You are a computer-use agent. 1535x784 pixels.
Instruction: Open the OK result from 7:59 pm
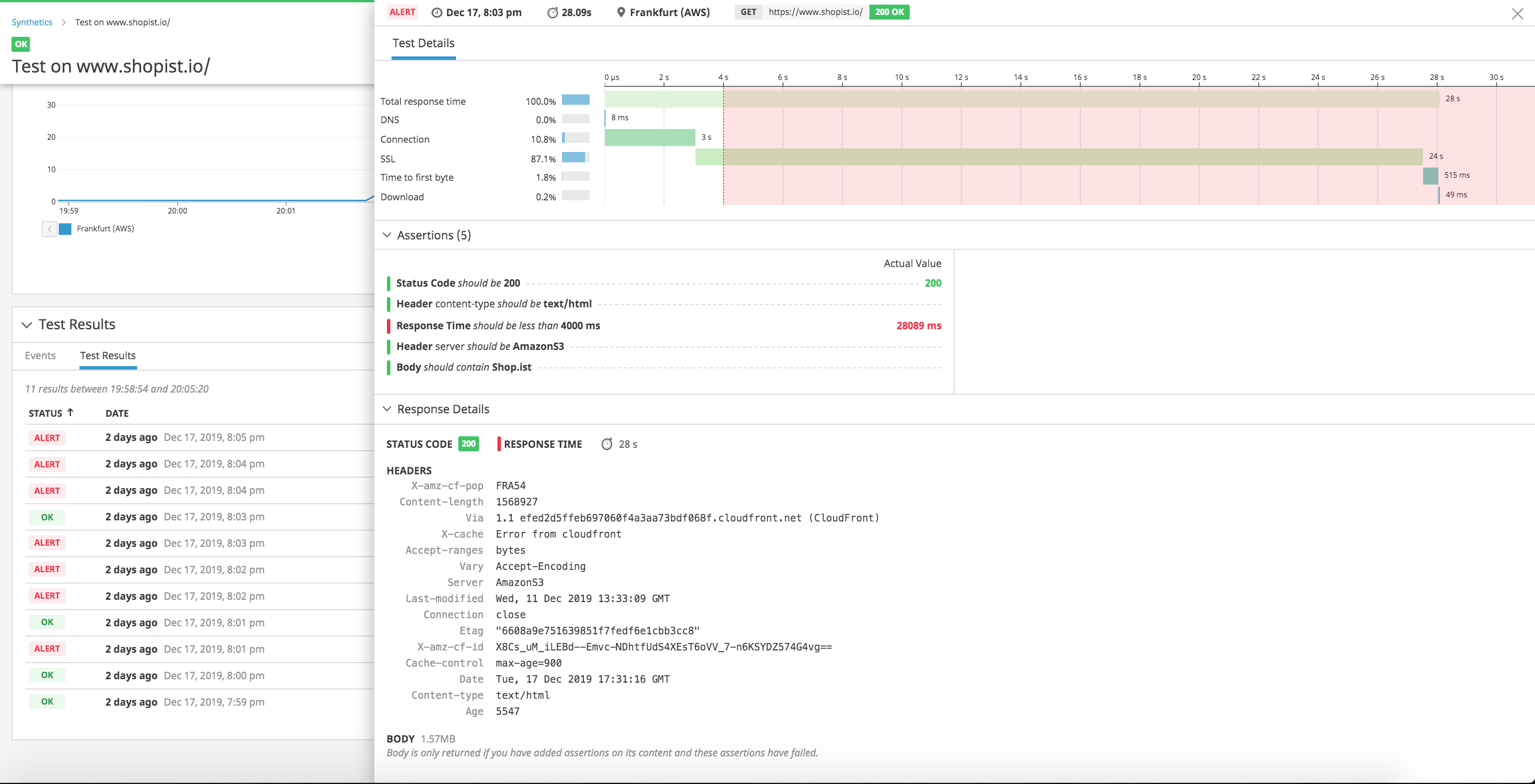click(x=200, y=702)
